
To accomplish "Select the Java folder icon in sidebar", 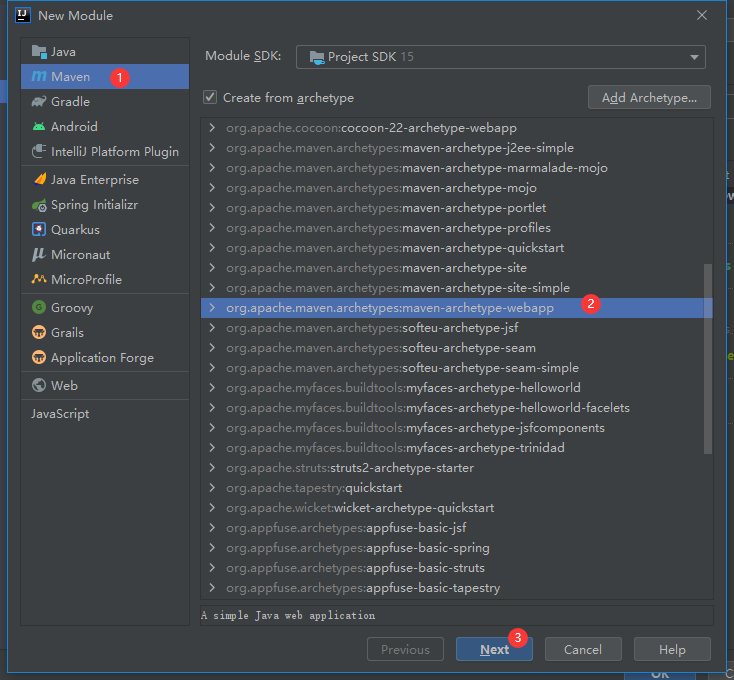I will (x=39, y=51).
